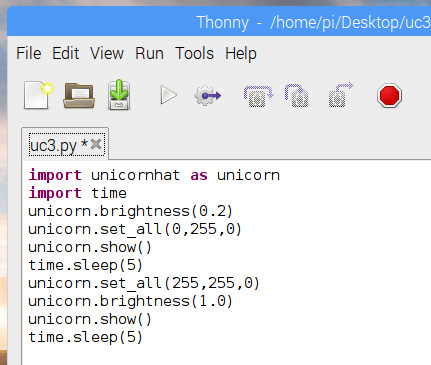The height and width of the screenshot is (365, 431).
Task: Stop the program with red stop icon
Action: 389,95
